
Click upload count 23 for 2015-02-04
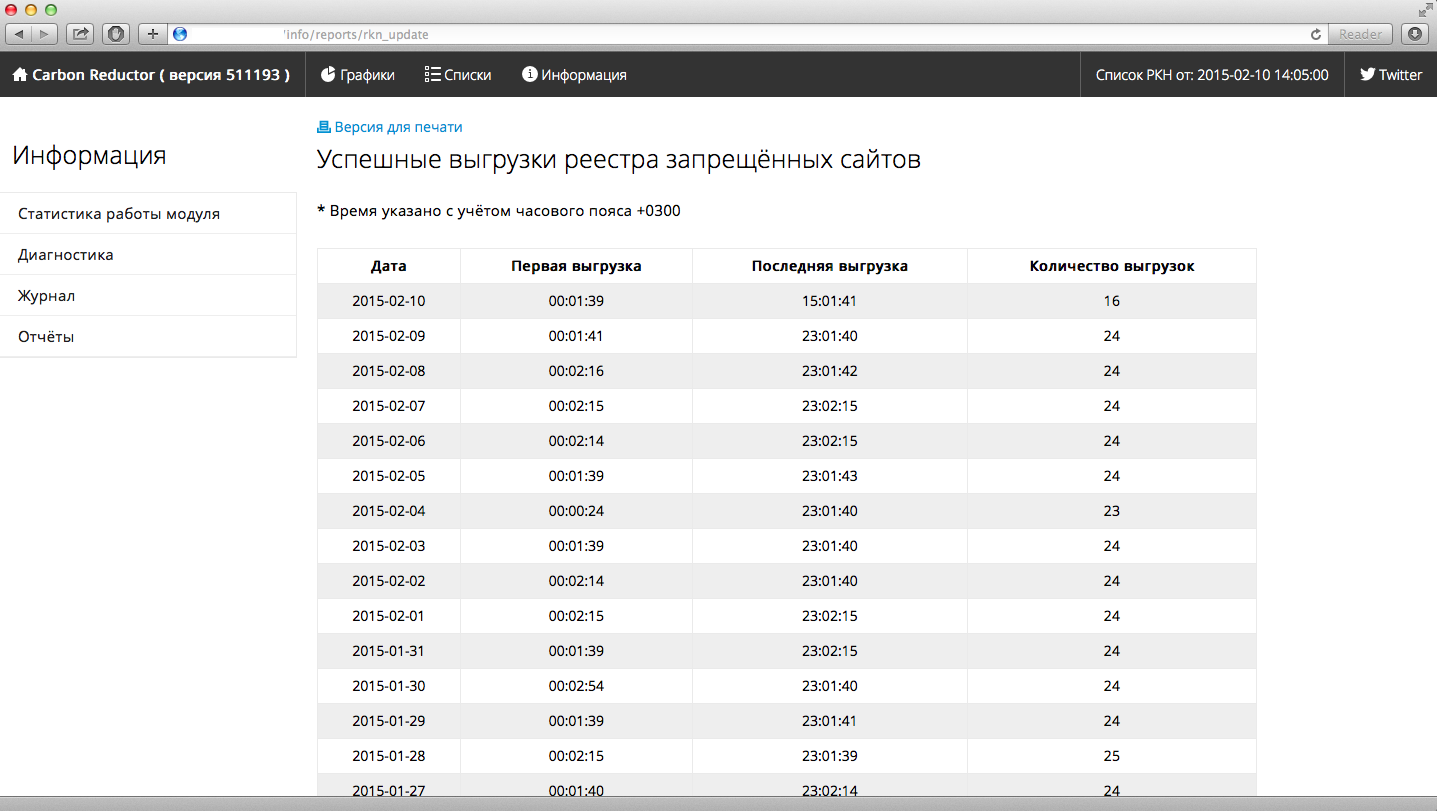click(x=1112, y=511)
